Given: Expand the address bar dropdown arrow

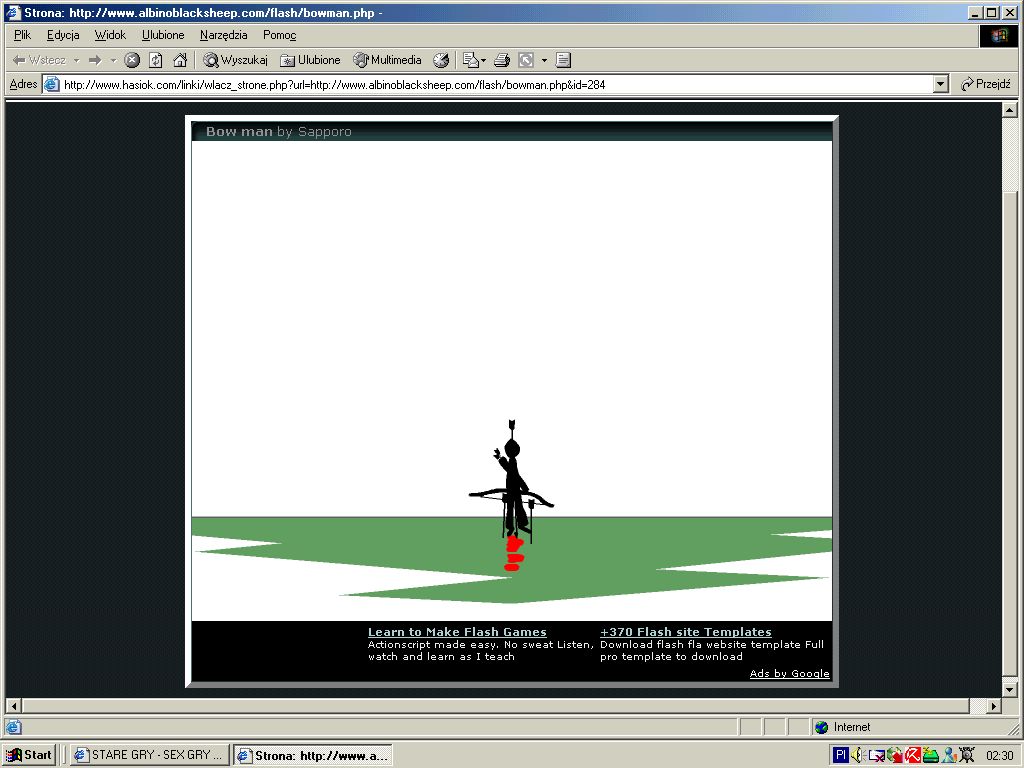Looking at the screenshot, I should 940,85.
